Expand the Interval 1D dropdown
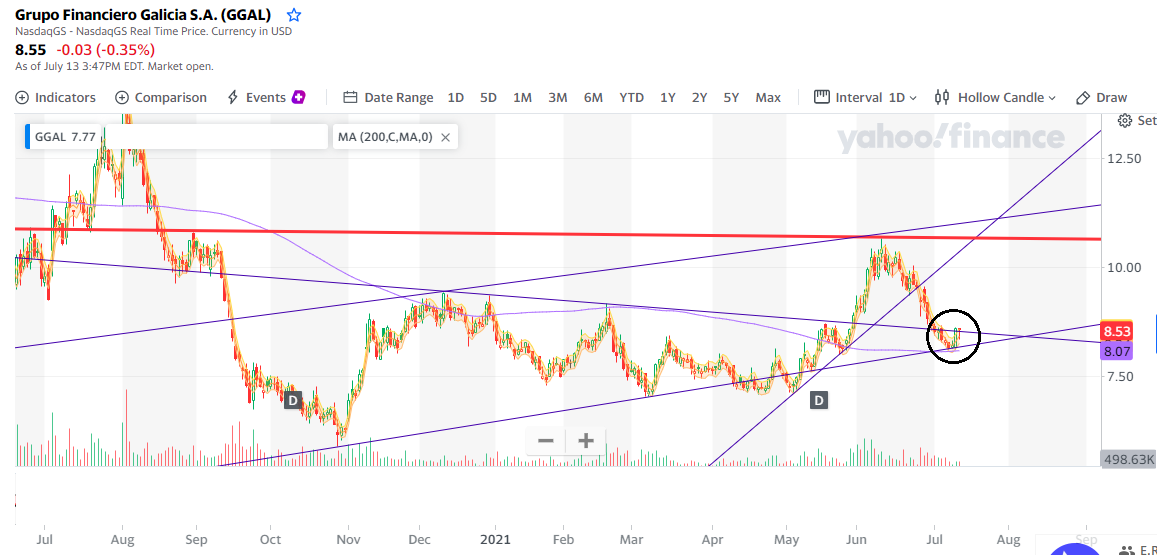 point(866,97)
